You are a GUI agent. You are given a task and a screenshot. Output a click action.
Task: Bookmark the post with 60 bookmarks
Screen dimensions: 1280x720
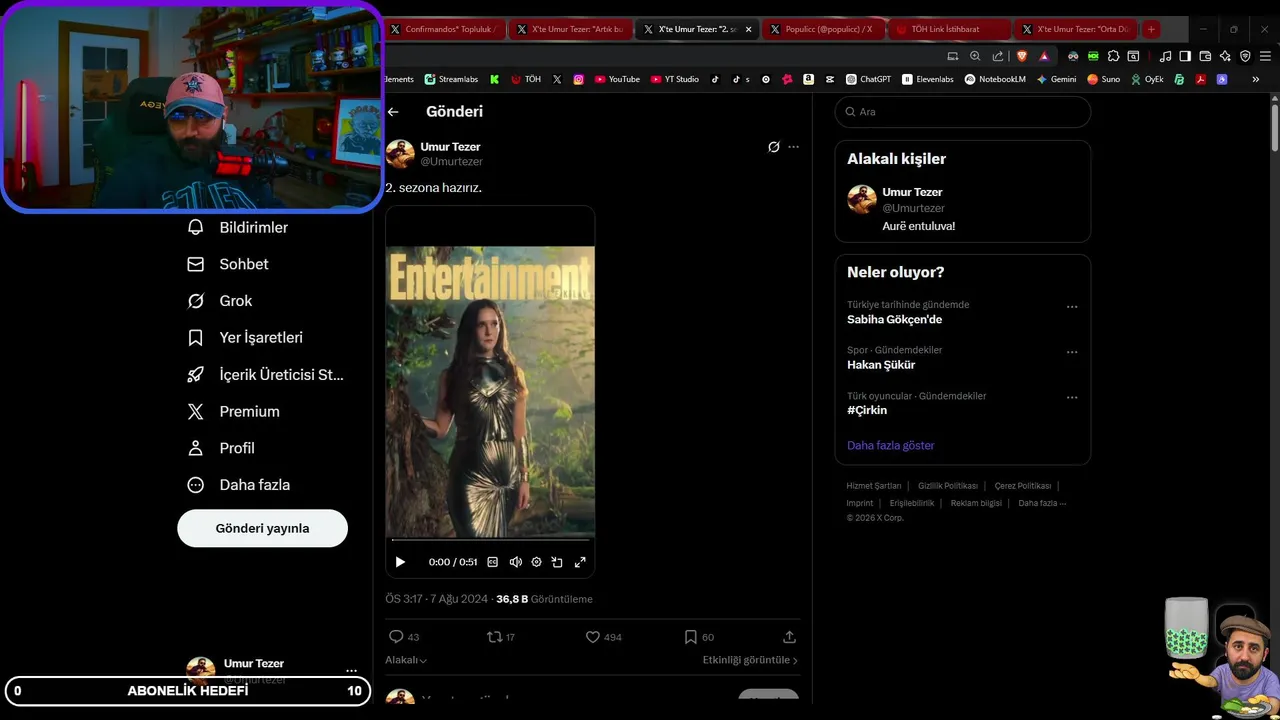click(699, 637)
